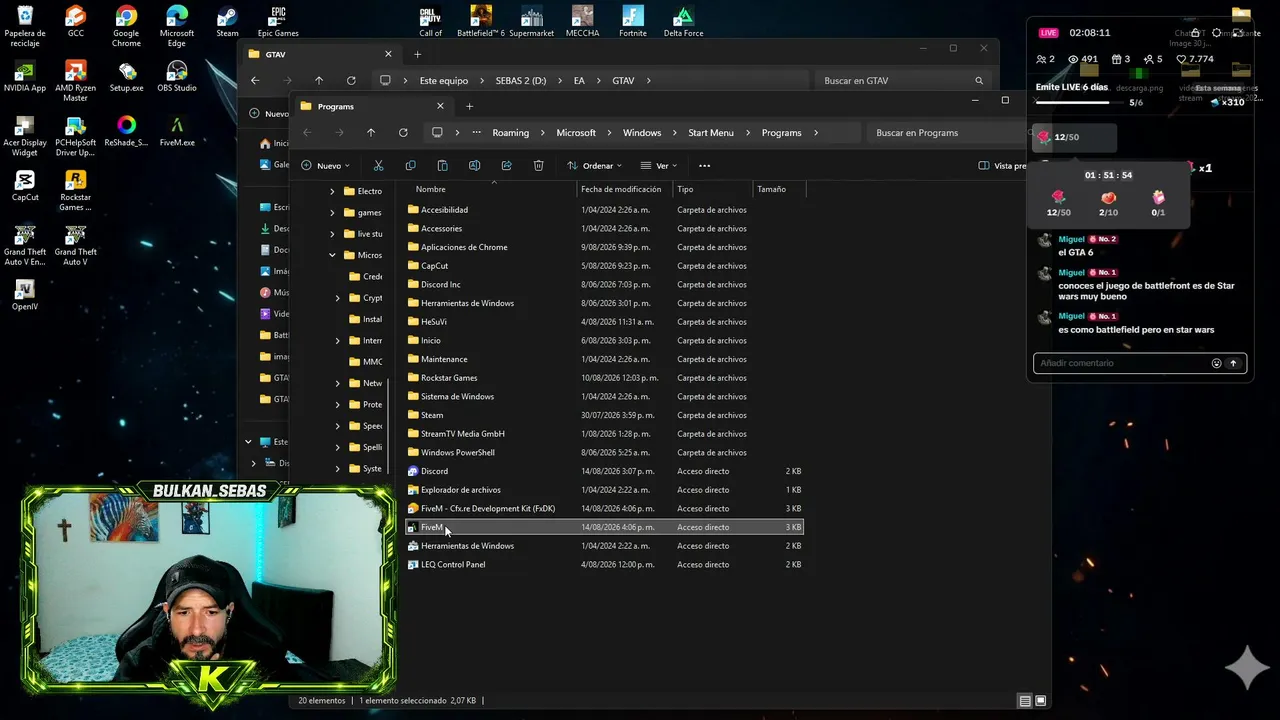
Task: Select the AMD Ryzen Master desktop icon
Action: 75,81
